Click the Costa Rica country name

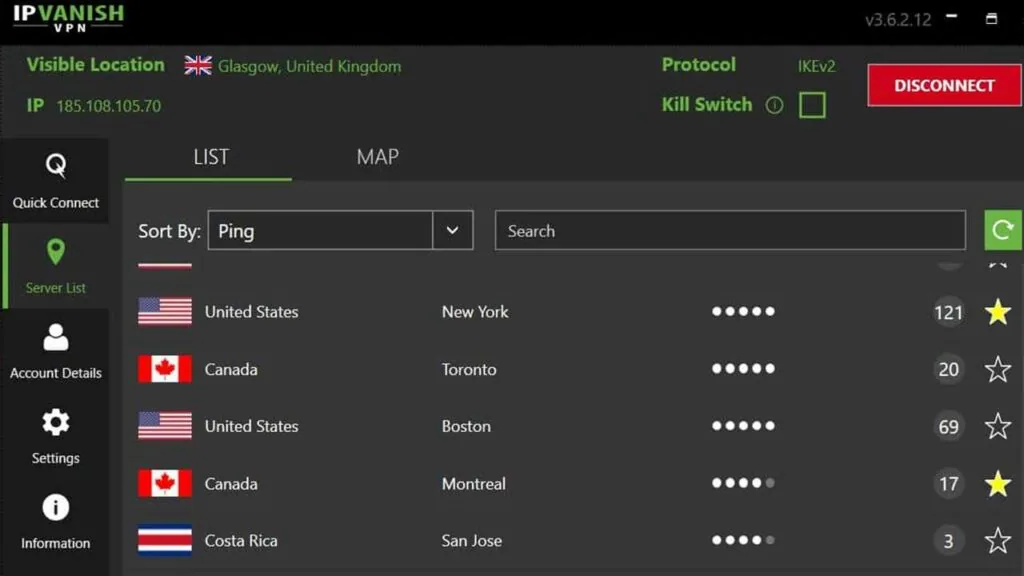tap(241, 540)
